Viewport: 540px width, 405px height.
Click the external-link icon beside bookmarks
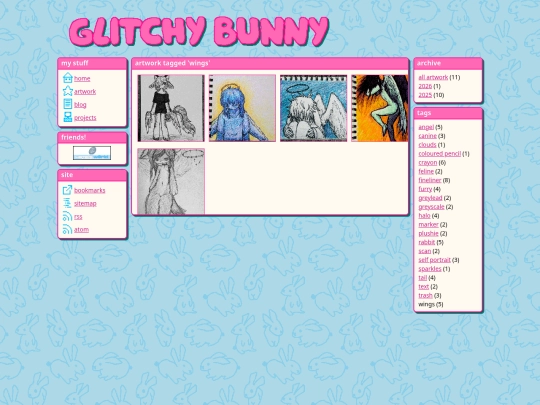tap(68, 190)
